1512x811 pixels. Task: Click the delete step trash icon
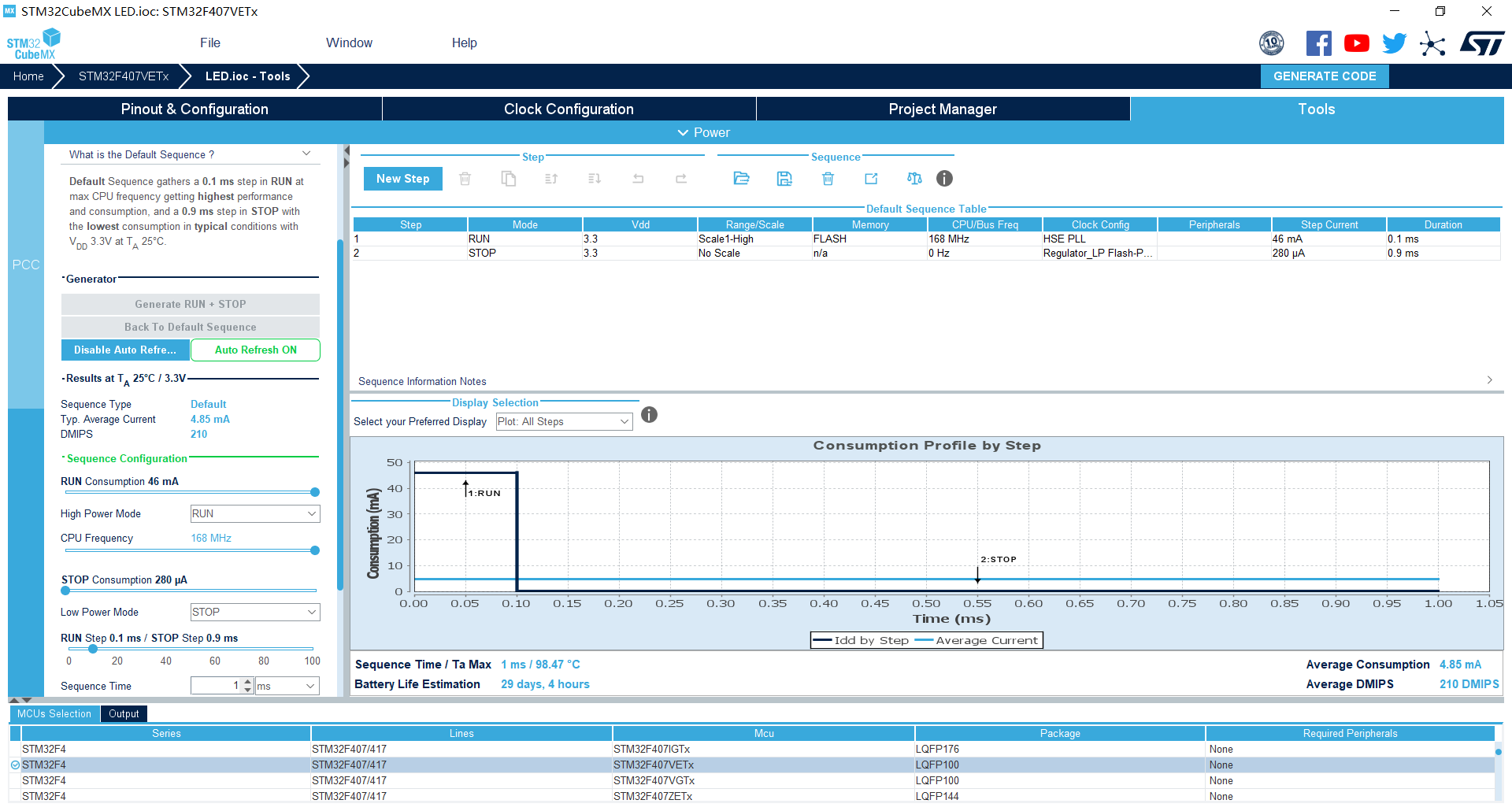pyautogui.click(x=465, y=179)
